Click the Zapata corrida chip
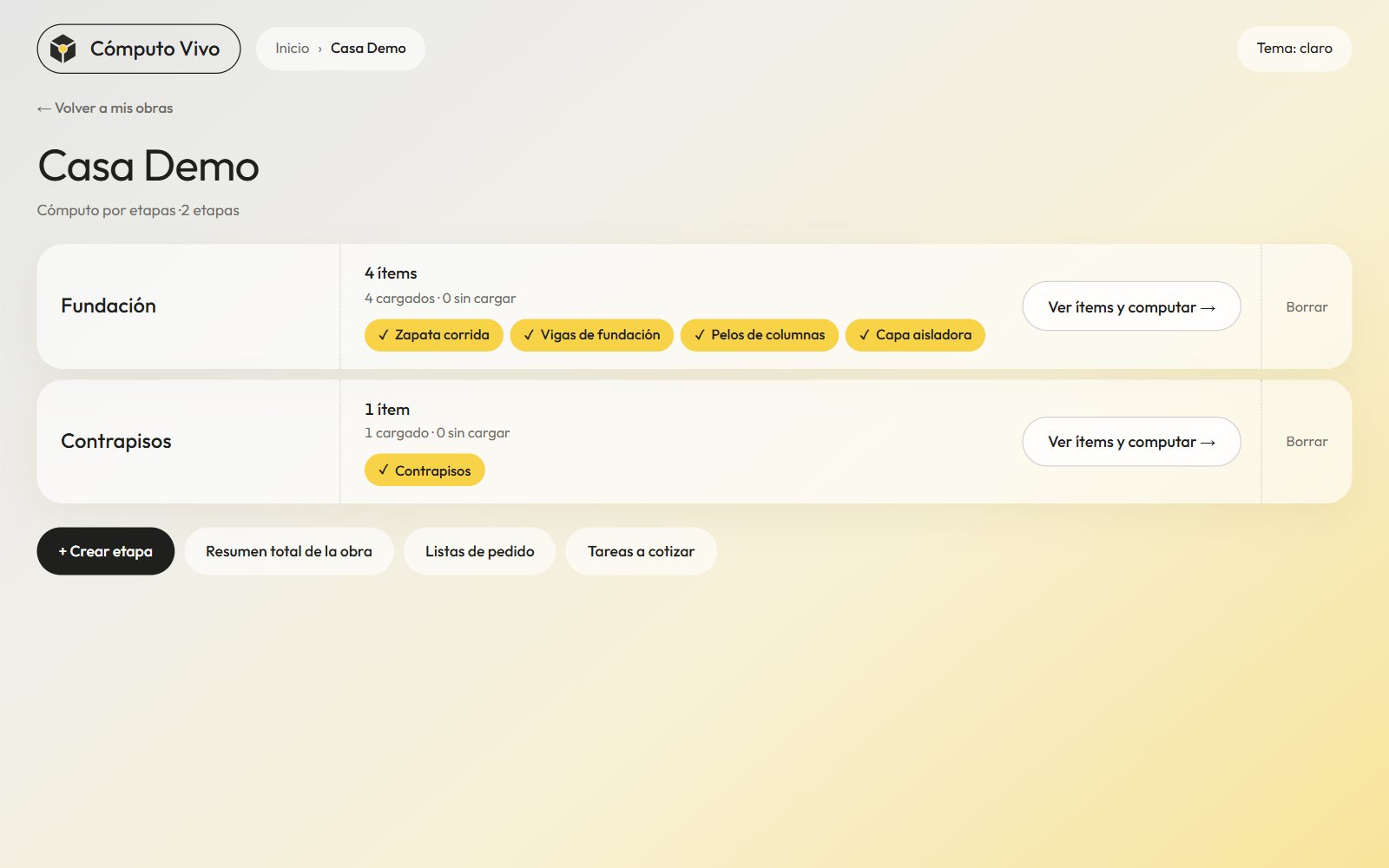The height and width of the screenshot is (868, 1389). coord(433,335)
